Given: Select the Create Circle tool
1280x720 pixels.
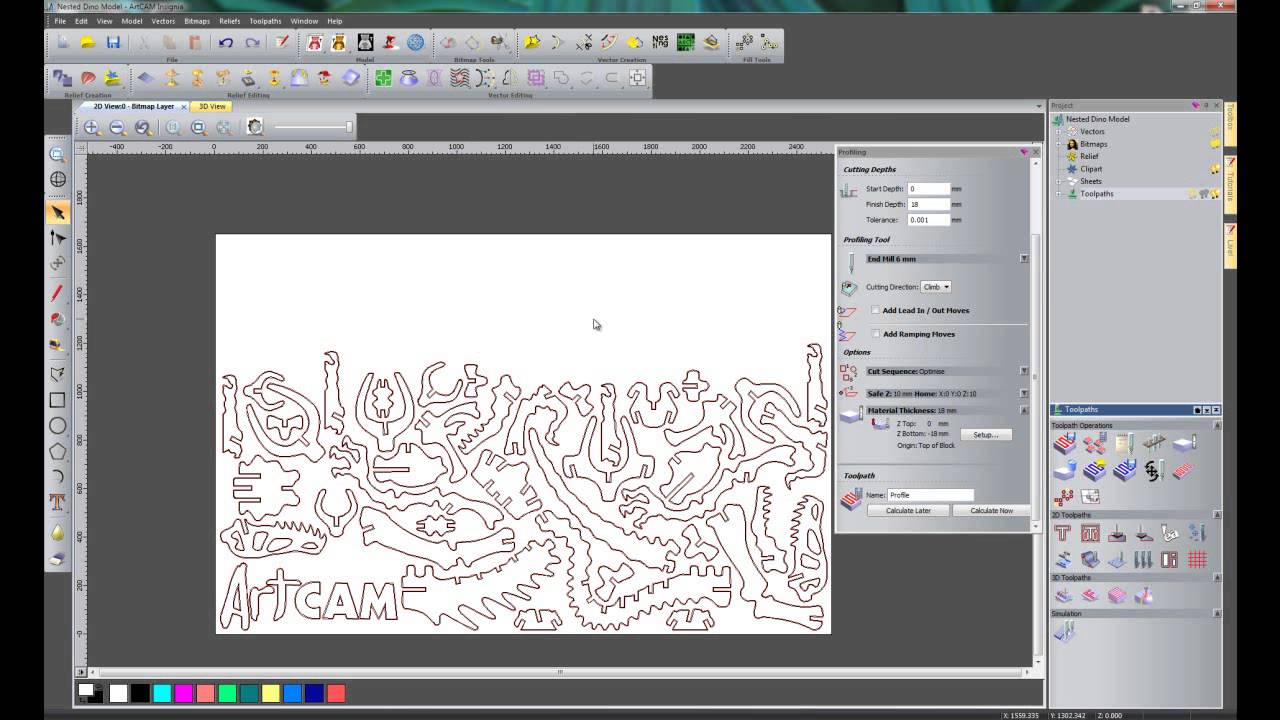Looking at the screenshot, I should (57, 426).
